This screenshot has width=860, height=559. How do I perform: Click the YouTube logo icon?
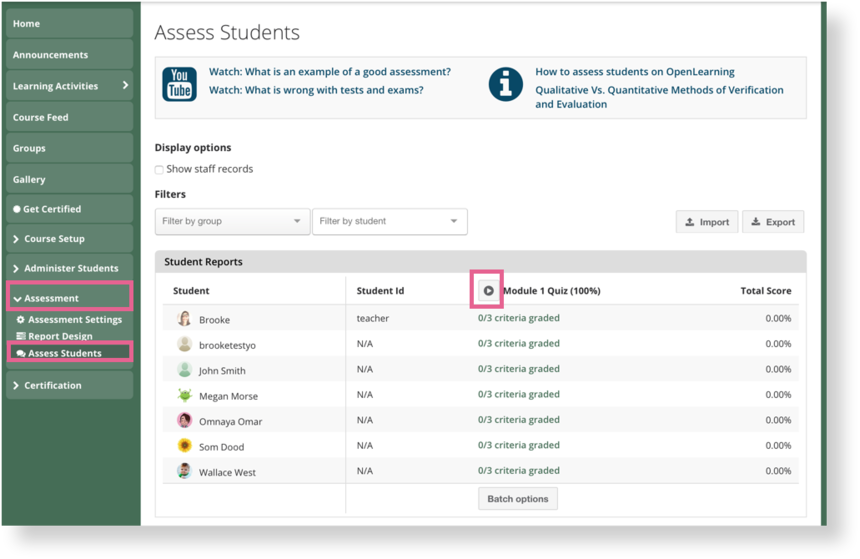point(179,84)
